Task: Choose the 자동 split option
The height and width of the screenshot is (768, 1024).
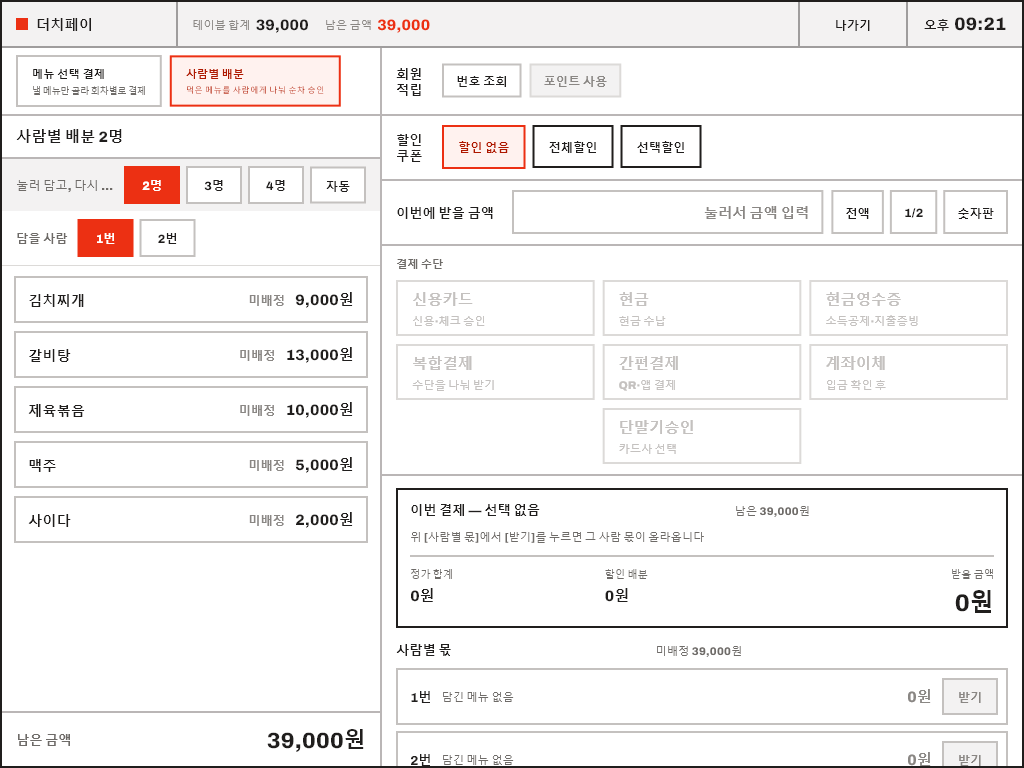Action: (x=338, y=185)
